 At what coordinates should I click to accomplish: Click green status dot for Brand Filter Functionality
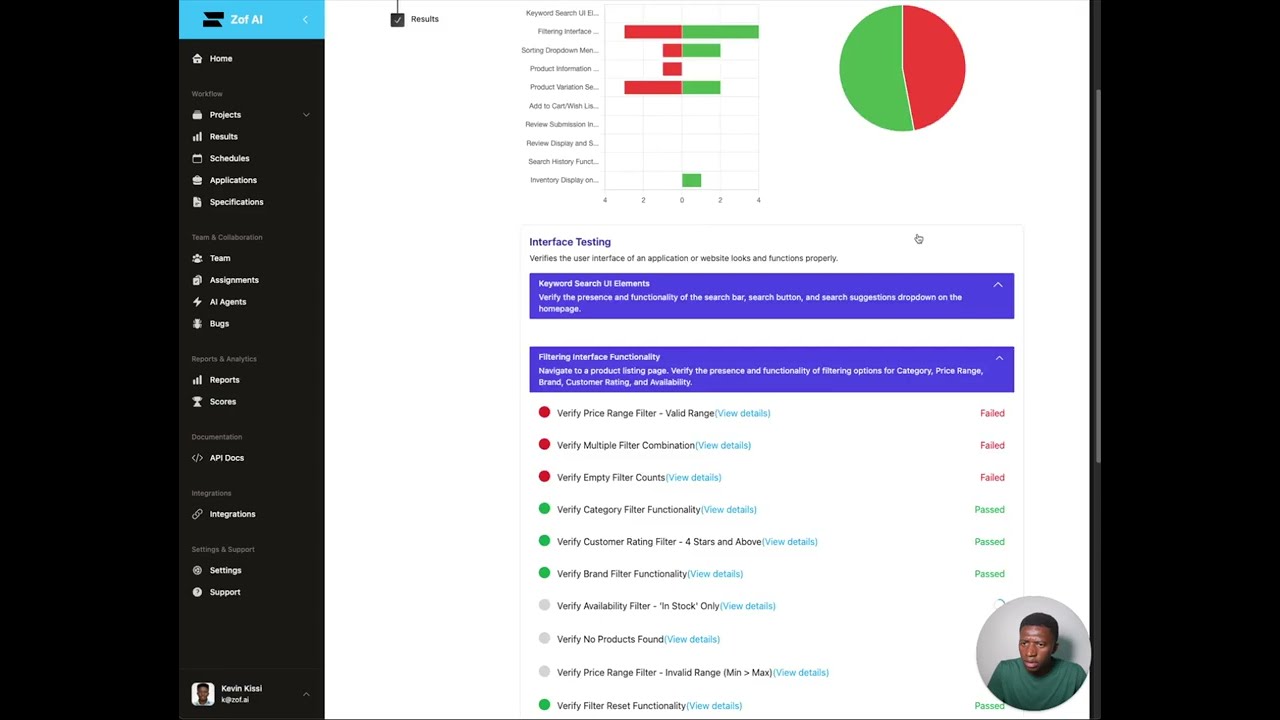[544, 573]
